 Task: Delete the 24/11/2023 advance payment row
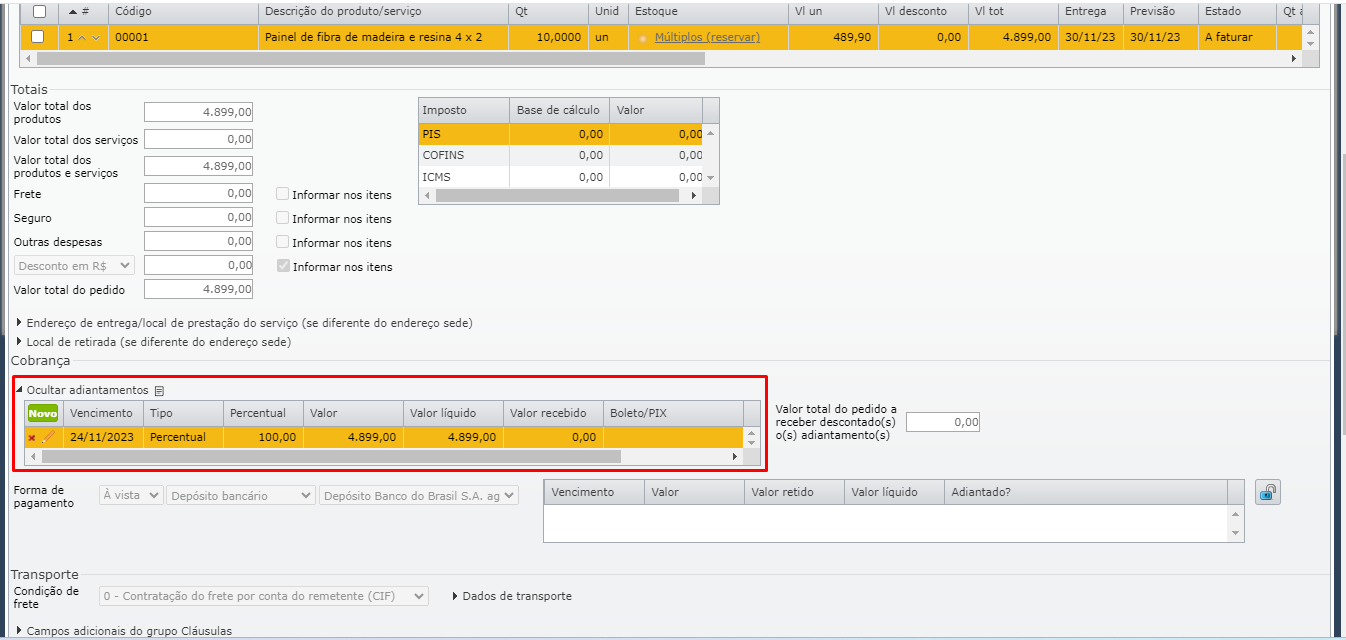(32, 437)
